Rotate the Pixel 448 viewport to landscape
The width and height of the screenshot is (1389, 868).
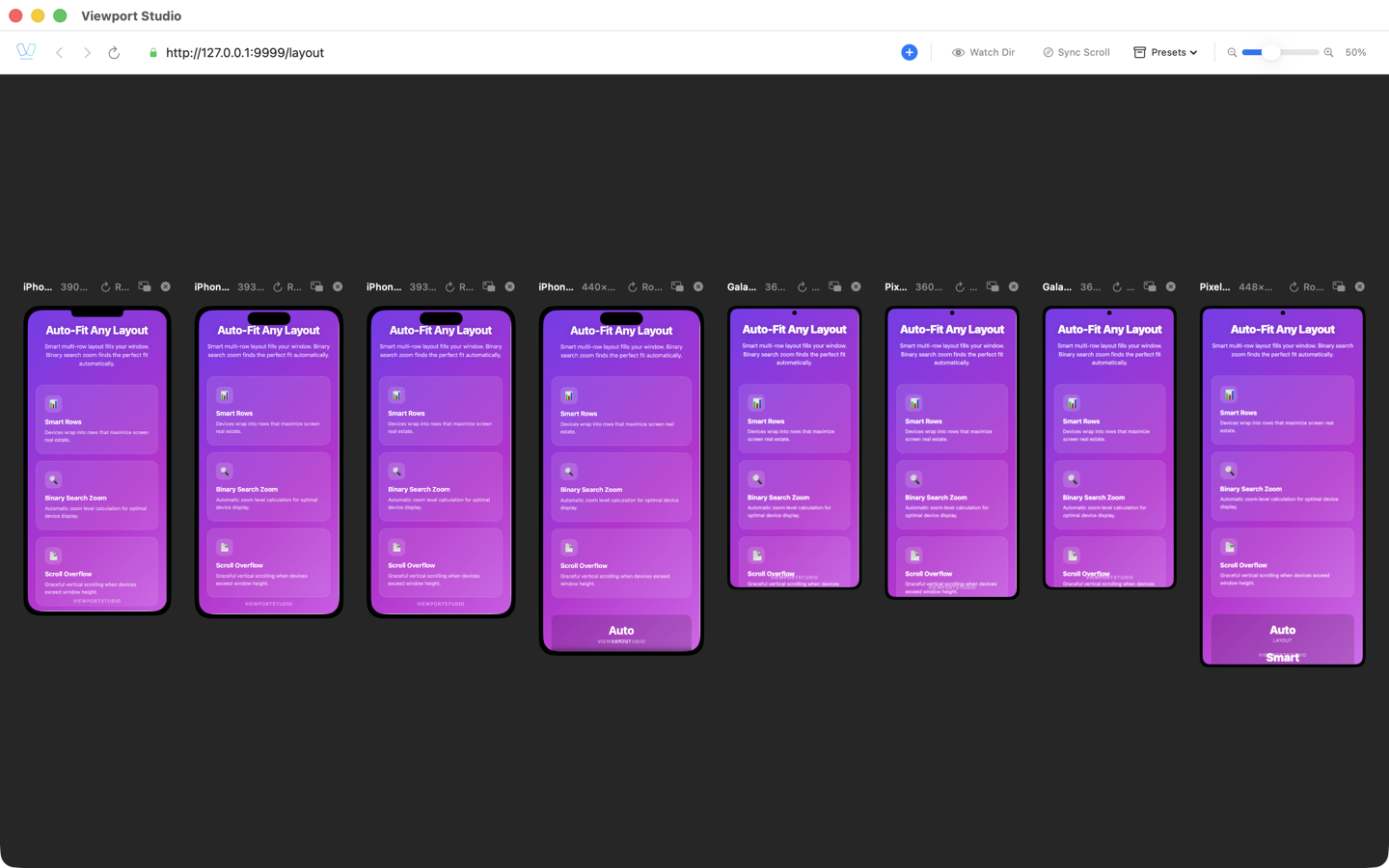pos(1297,286)
